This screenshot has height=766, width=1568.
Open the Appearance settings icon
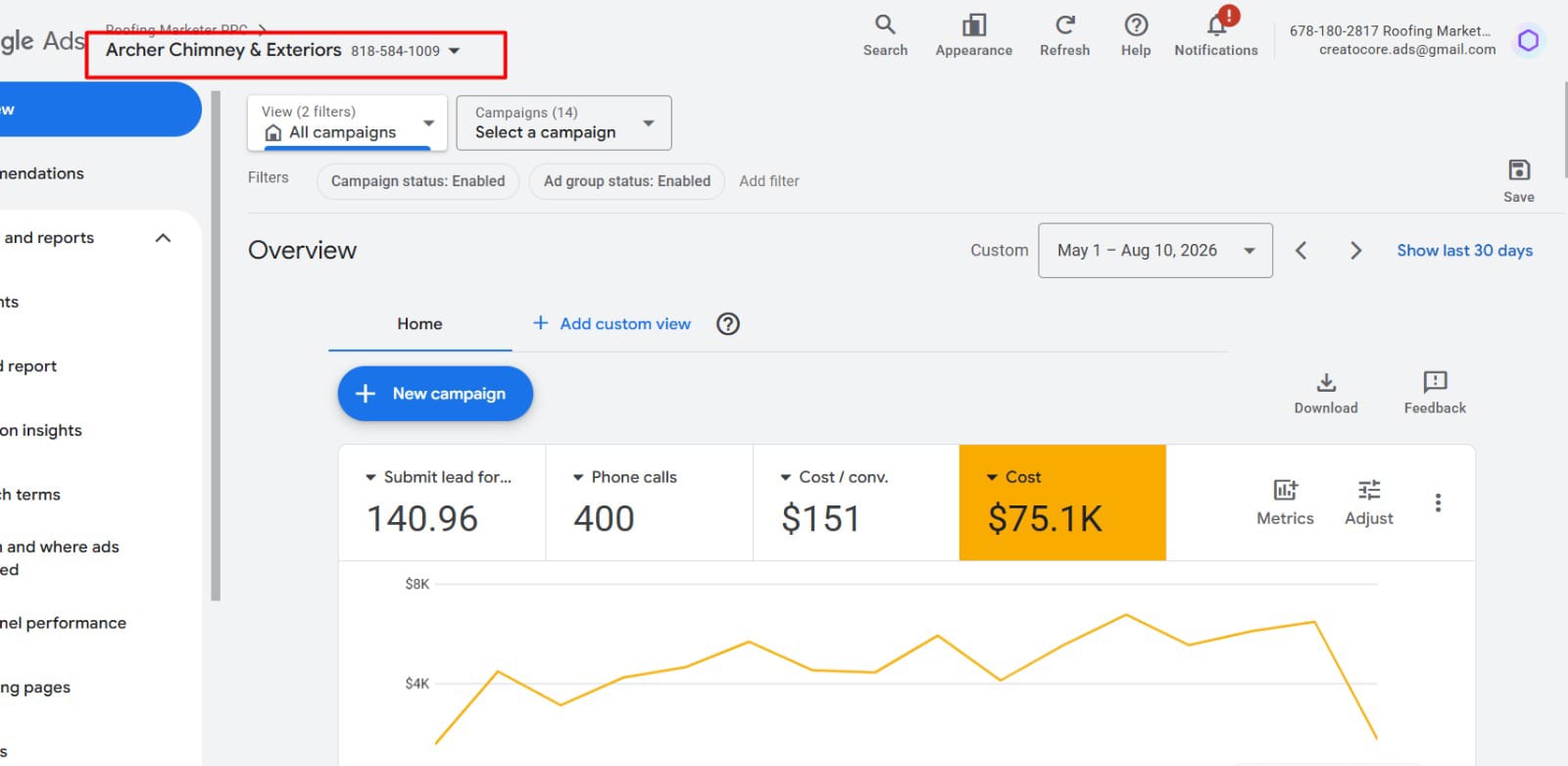click(x=973, y=35)
